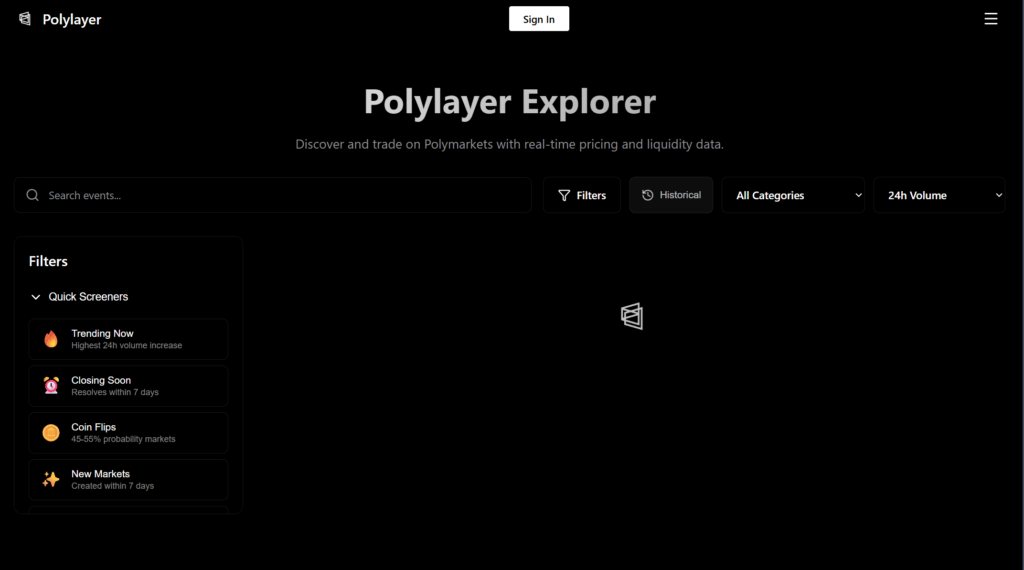Screen dimensions: 1024x570
Task: Click the funnel icon on Filters button
Action: [564, 195]
